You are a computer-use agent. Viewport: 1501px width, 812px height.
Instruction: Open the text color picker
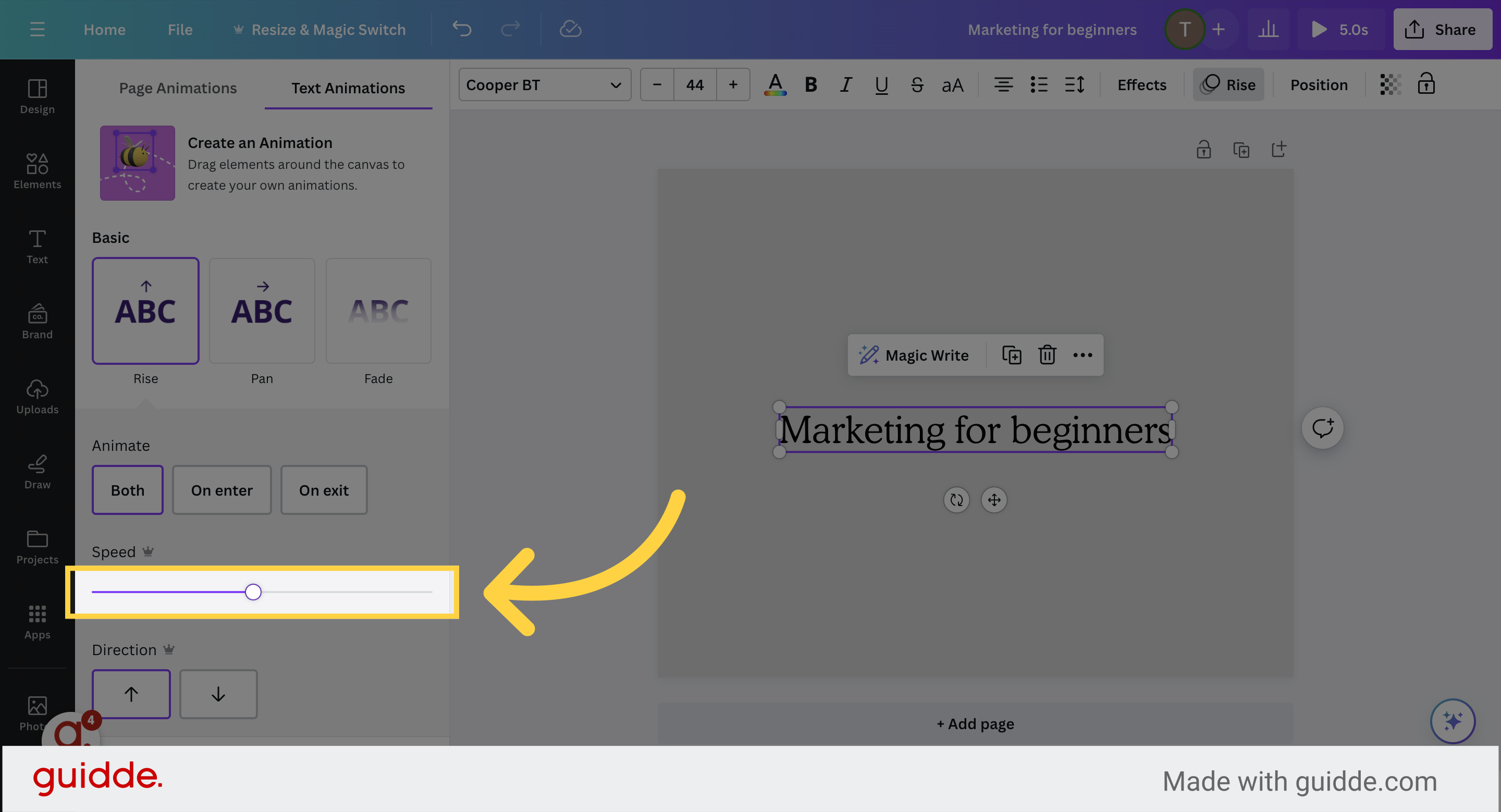pyautogui.click(x=775, y=84)
